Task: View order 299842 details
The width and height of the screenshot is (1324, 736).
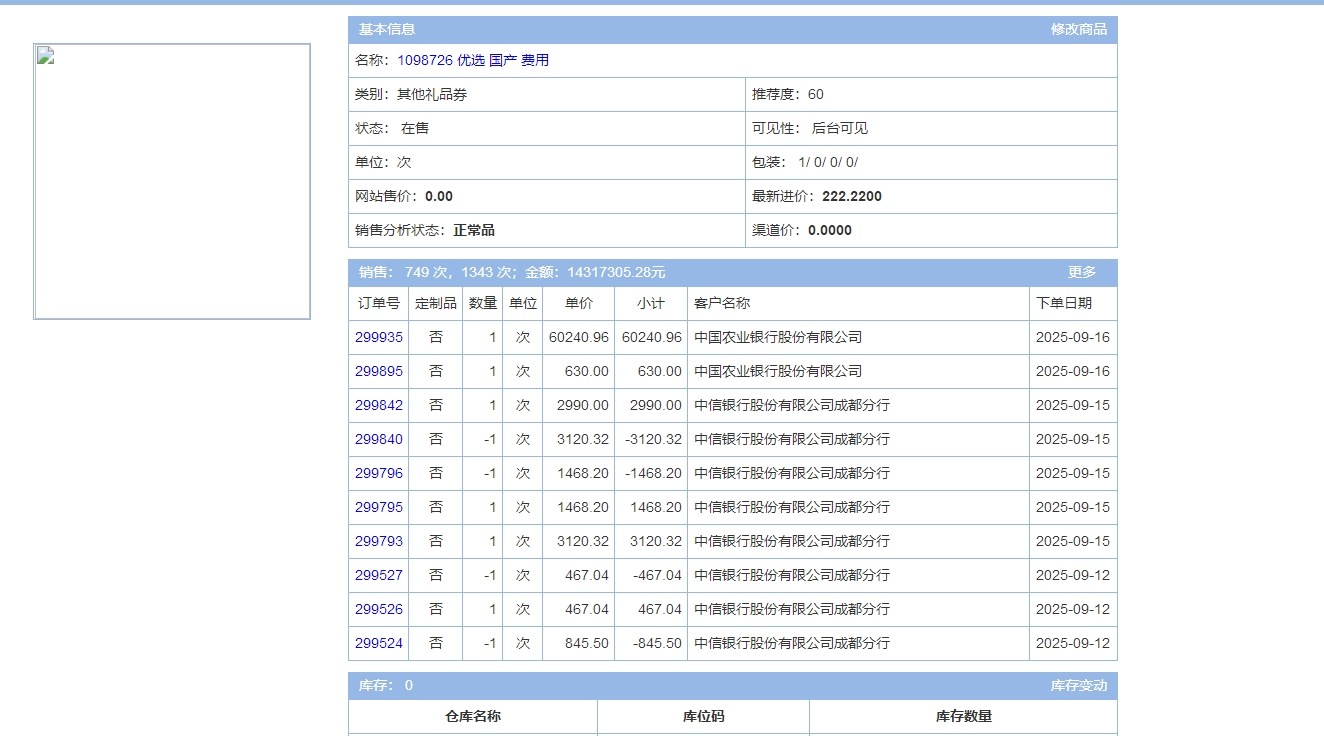Action: pyautogui.click(x=378, y=406)
